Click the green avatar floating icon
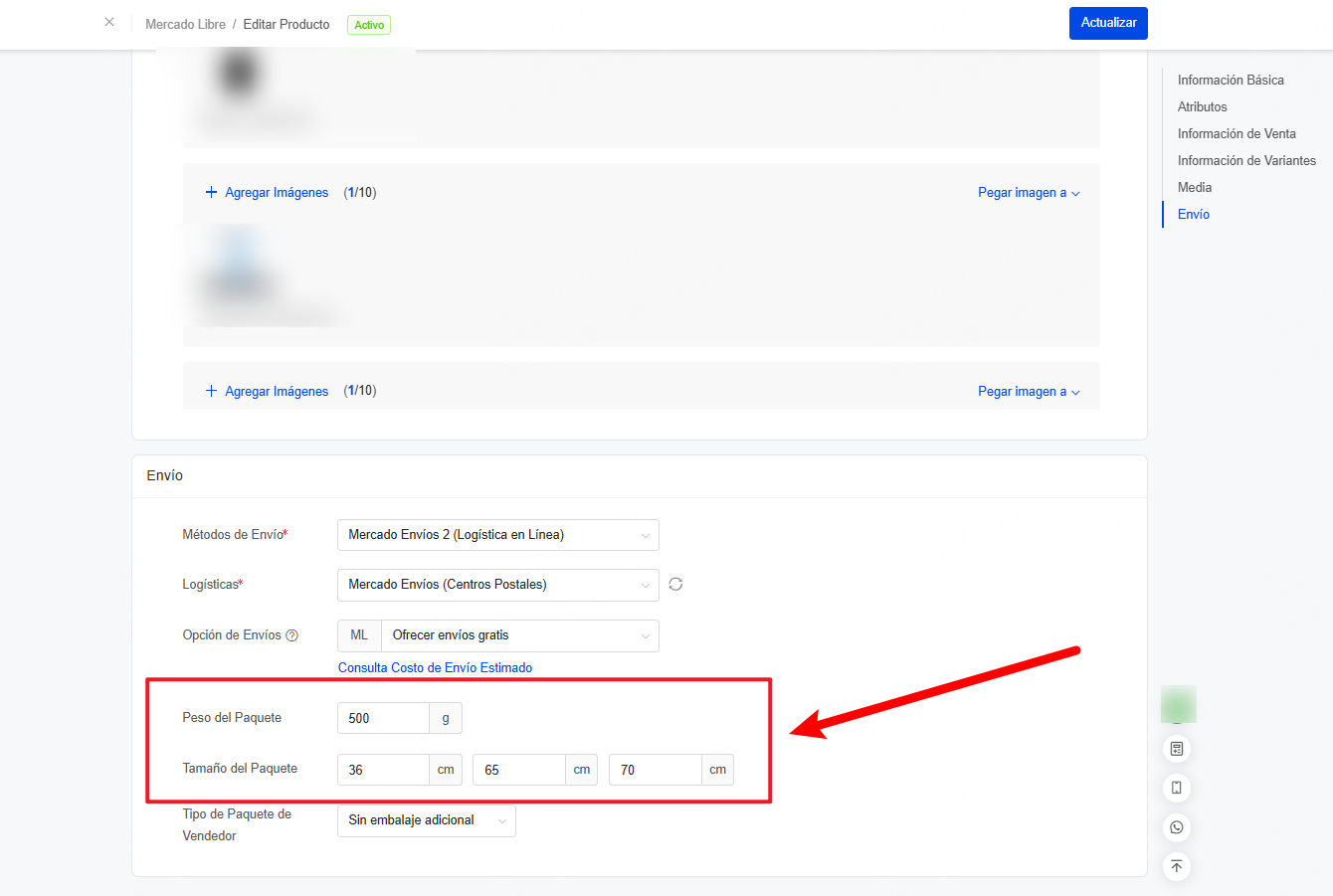Image resolution: width=1333 pixels, height=896 pixels. pos(1178,704)
